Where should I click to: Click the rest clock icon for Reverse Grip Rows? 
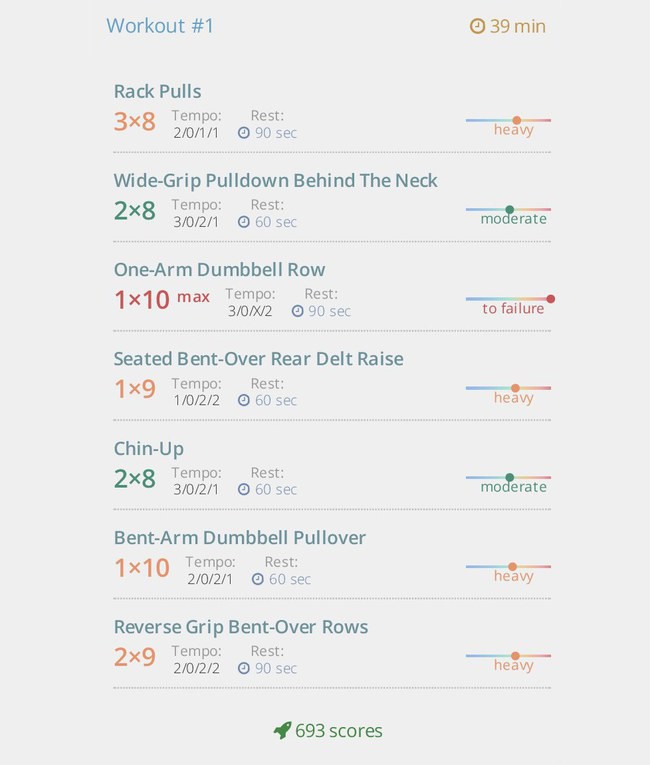click(x=244, y=668)
